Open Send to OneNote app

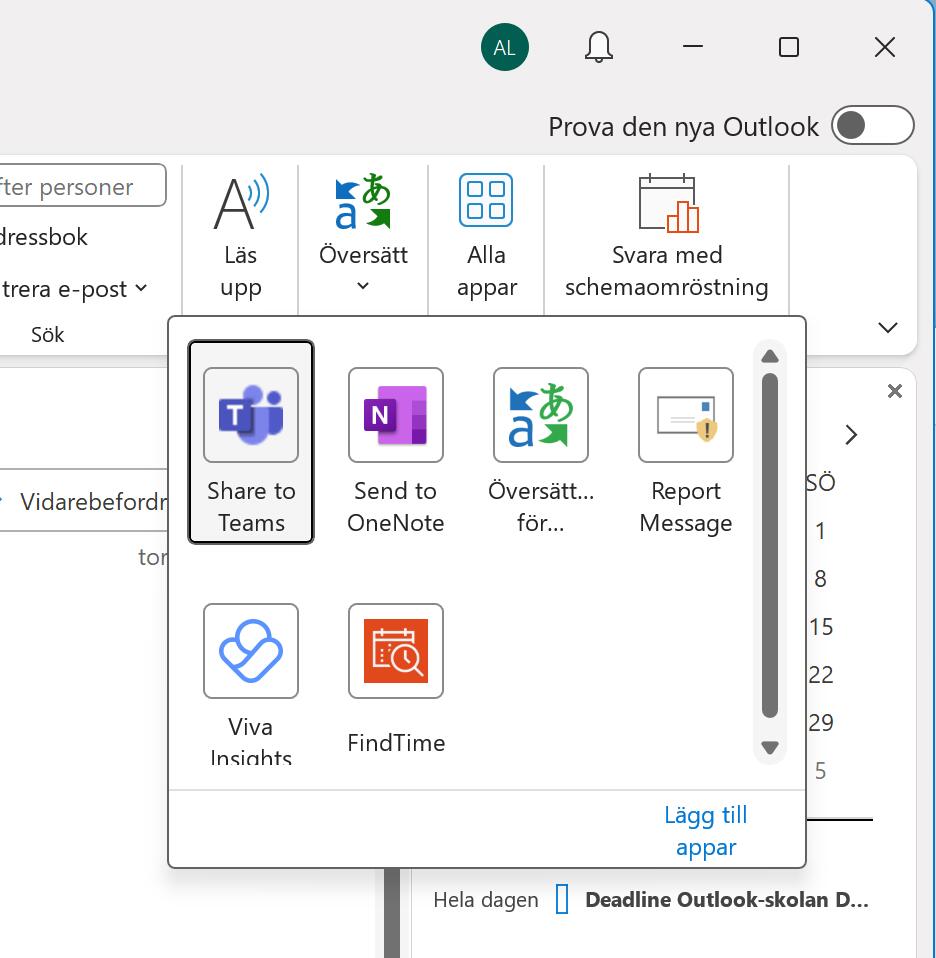tap(395, 450)
